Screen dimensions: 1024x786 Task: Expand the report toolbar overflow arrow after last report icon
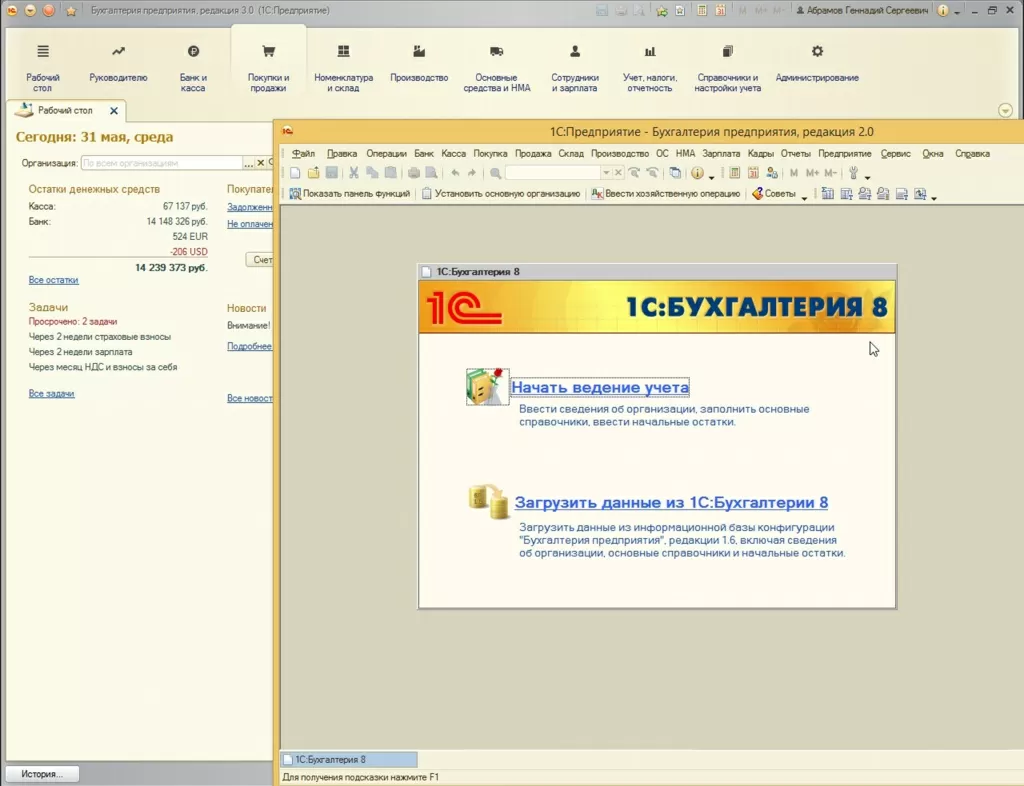(x=934, y=197)
